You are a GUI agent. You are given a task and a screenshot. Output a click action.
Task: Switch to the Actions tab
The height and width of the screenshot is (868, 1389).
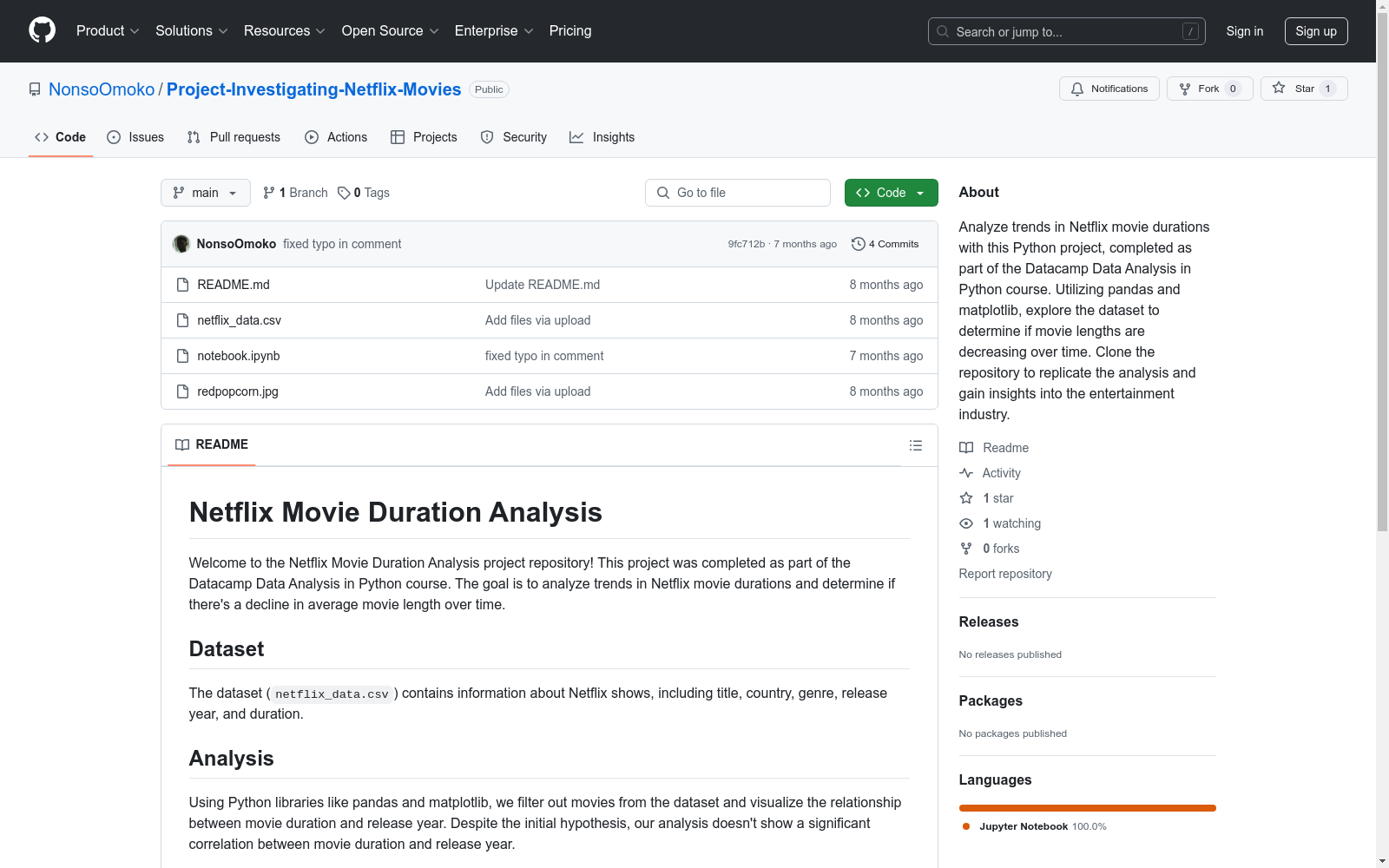click(x=336, y=137)
